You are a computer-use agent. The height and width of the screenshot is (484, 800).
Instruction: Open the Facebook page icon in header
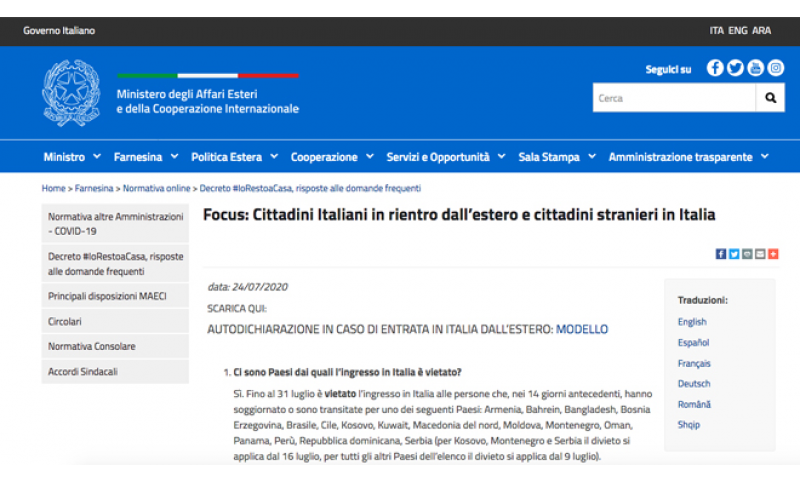(715, 68)
